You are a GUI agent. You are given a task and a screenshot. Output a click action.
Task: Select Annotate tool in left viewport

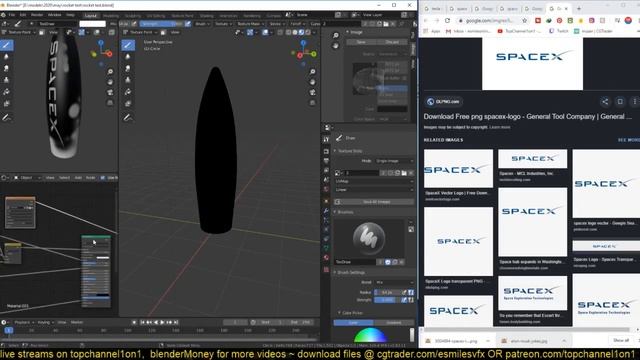coord(6,118)
